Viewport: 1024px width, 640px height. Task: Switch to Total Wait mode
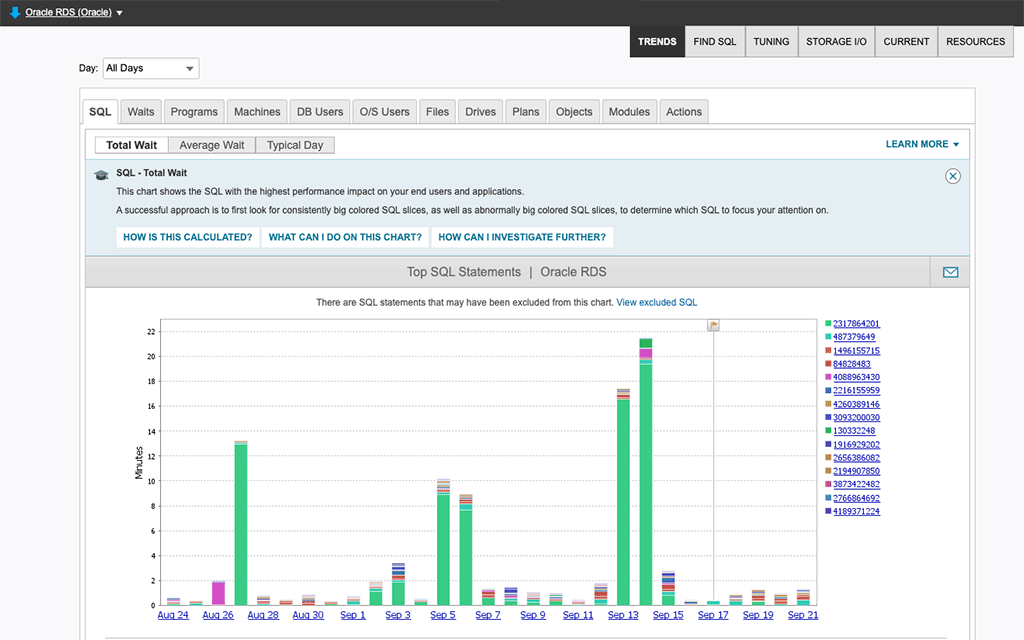pos(131,144)
